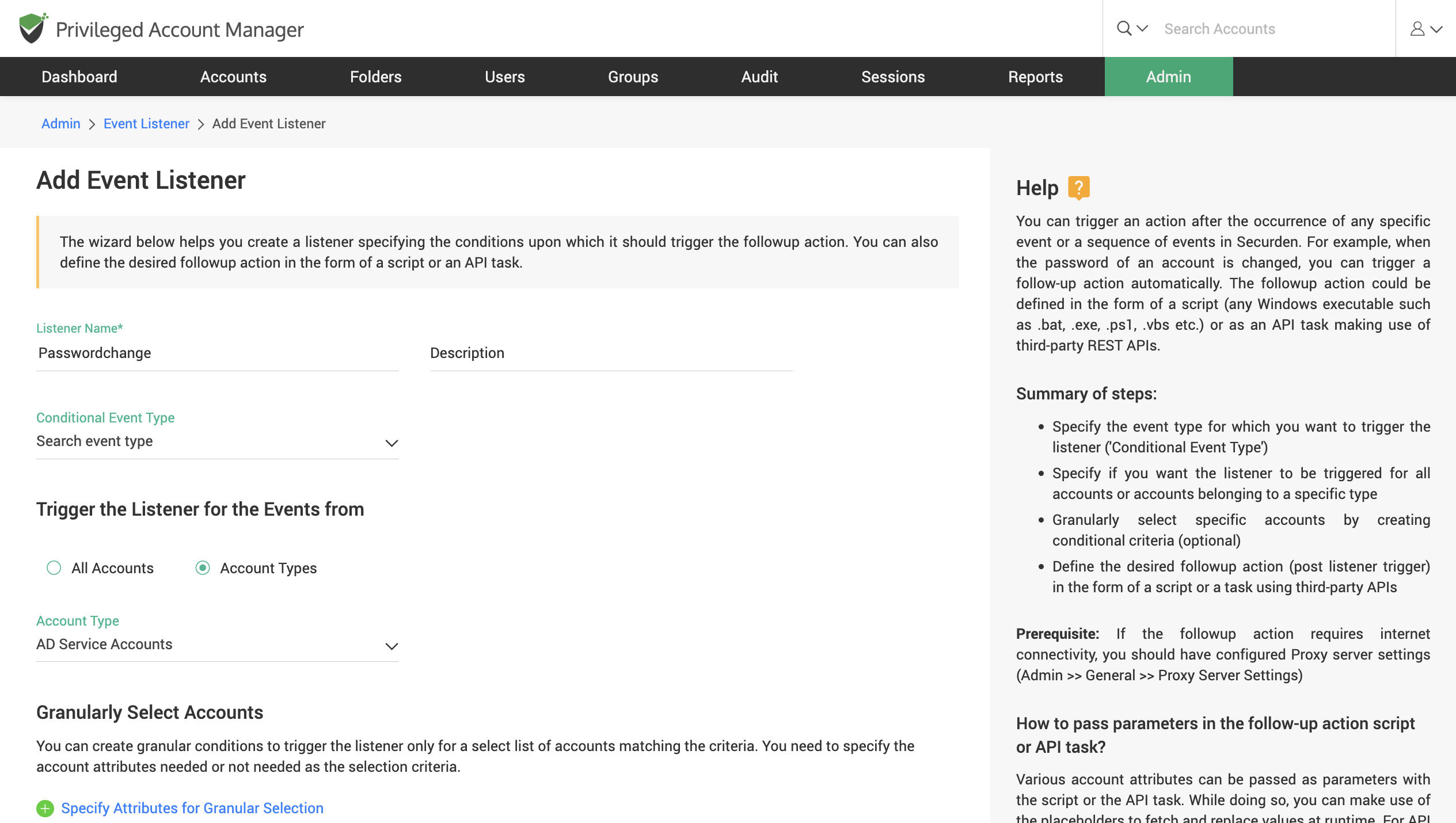Click the Event Listener breadcrumb link

click(x=146, y=122)
